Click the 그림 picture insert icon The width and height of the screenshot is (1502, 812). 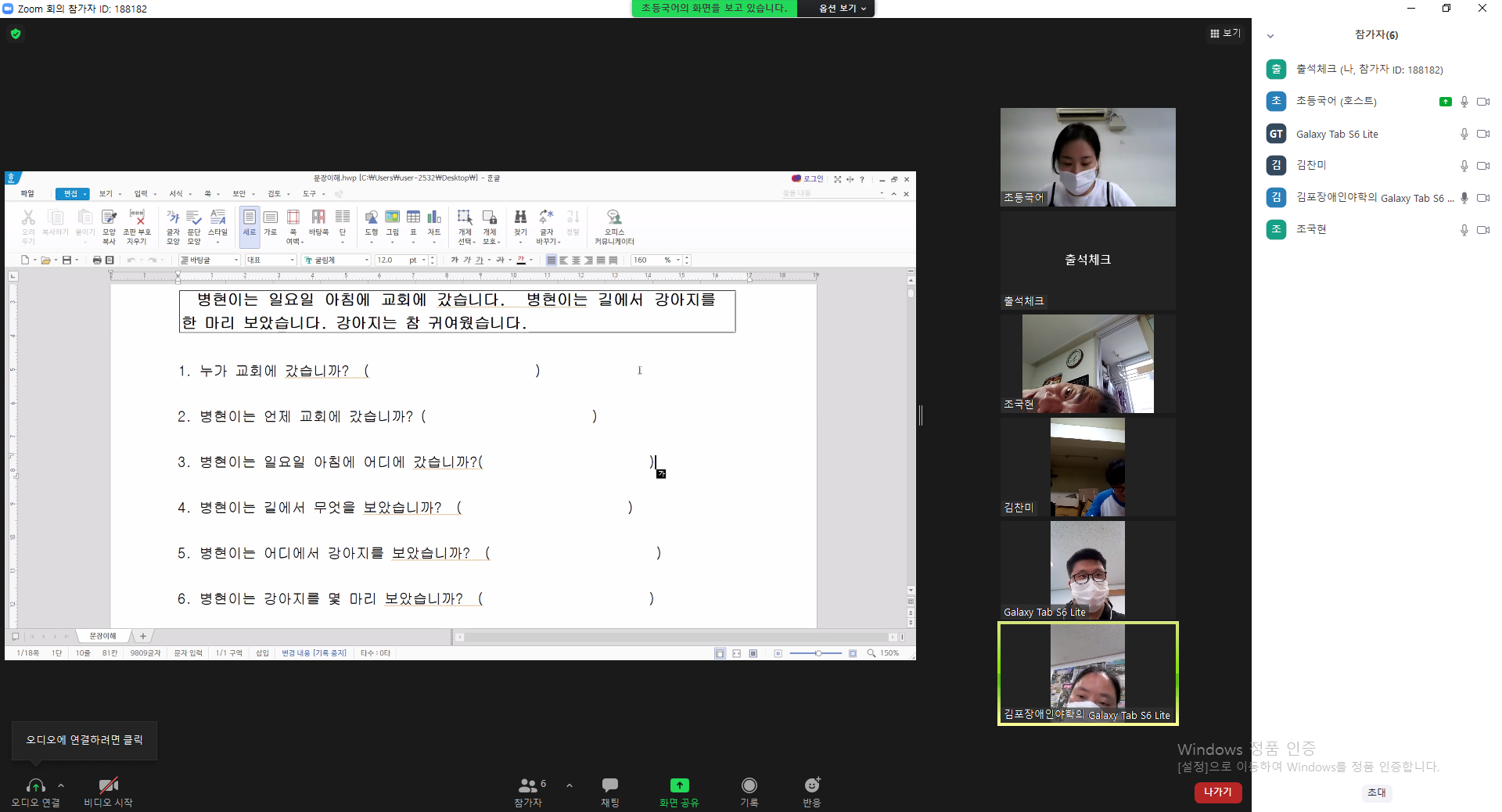click(393, 223)
